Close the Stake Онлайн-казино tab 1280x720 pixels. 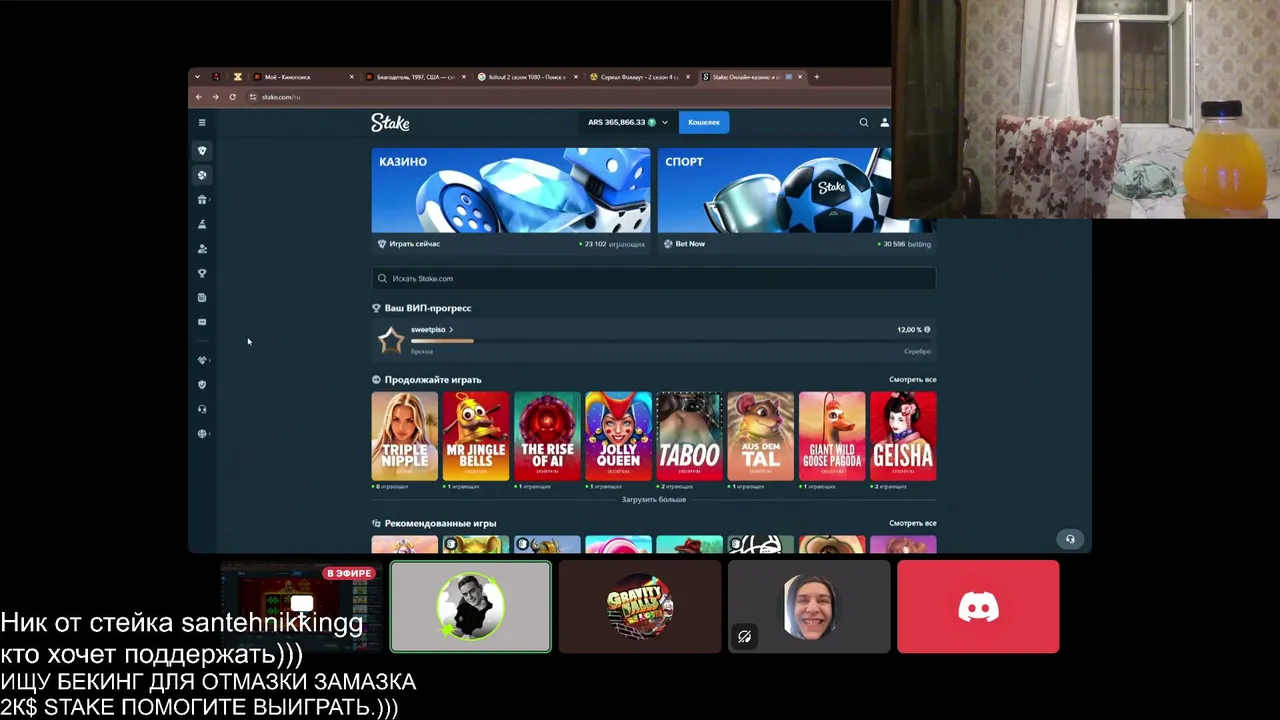(799, 77)
